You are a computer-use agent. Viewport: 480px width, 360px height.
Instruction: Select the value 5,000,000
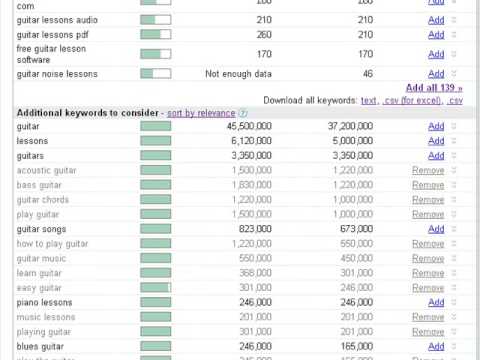pyautogui.click(x=353, y=141)
